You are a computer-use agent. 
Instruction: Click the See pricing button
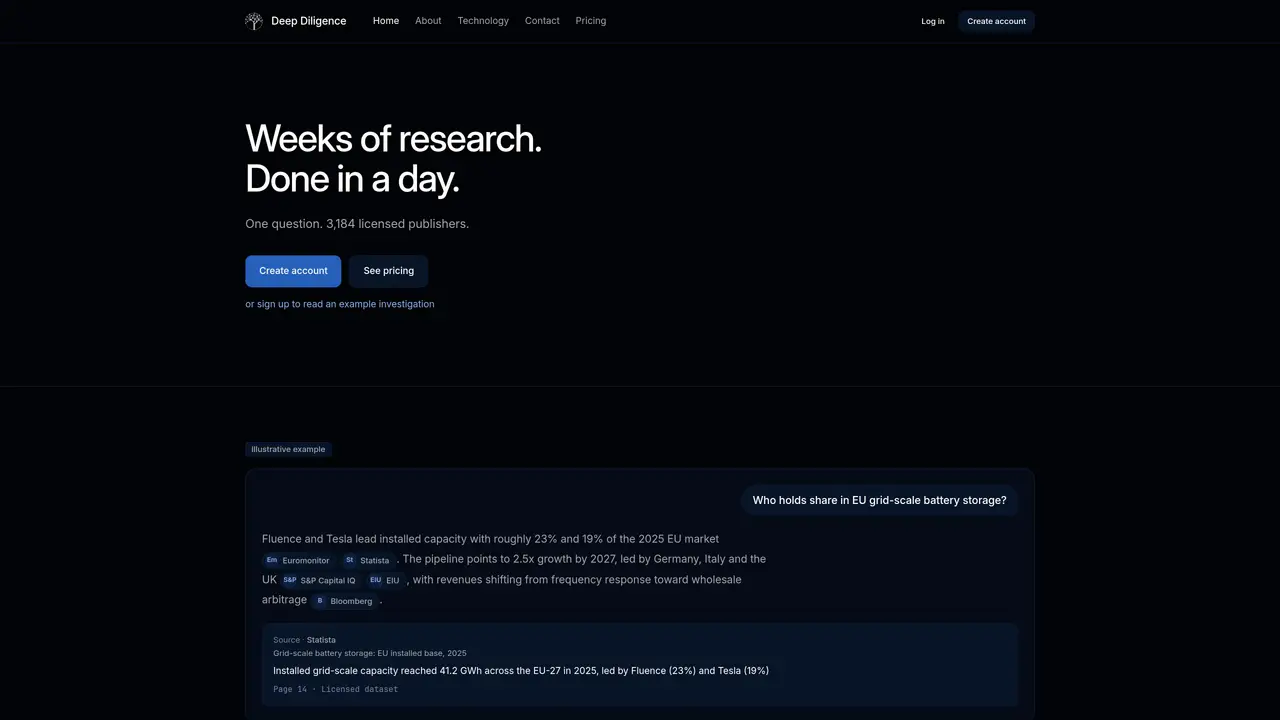point(388,271)
